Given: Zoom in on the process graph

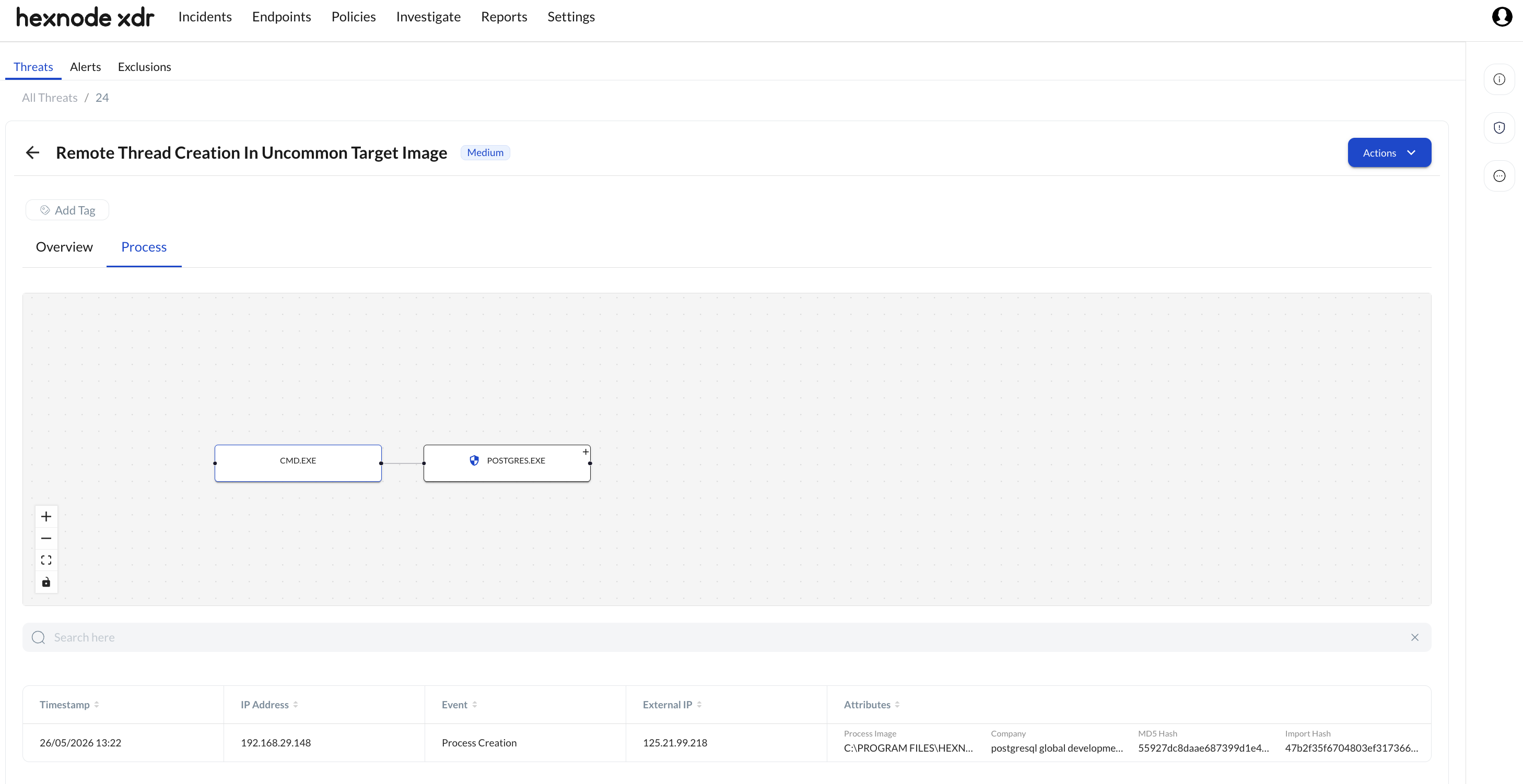Looking at the screenshot, I should pyautogui.click(x=46, y=516).
